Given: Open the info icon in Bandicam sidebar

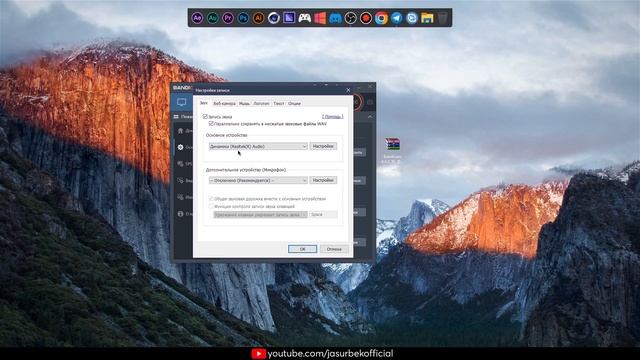Looking at the screenshot, I should (x=180, y=213).
